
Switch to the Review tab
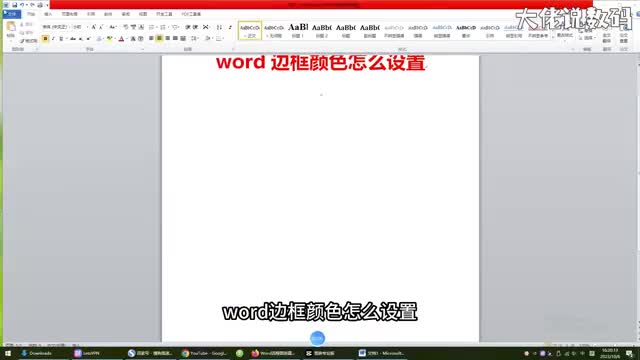126,14
